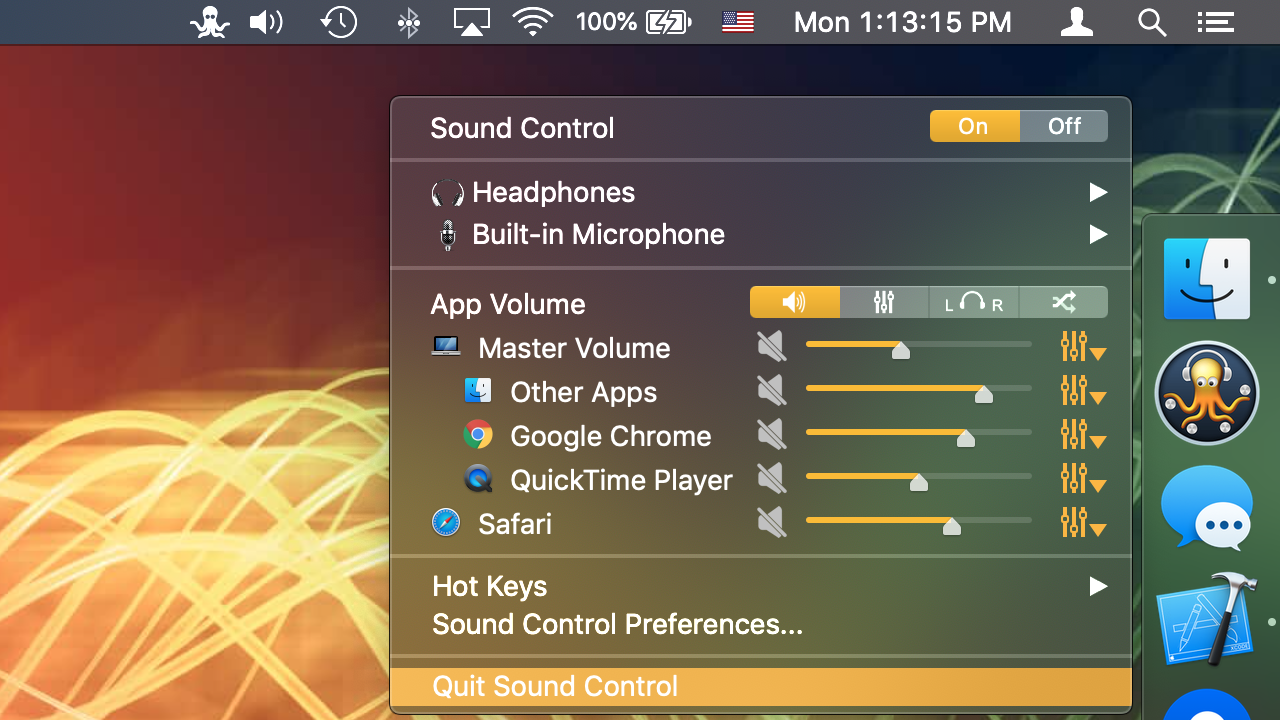The width and height of the screenshot is (1280, 720).
Task: Open the Time Machine menu bar icon
Action: coord(339,21)
